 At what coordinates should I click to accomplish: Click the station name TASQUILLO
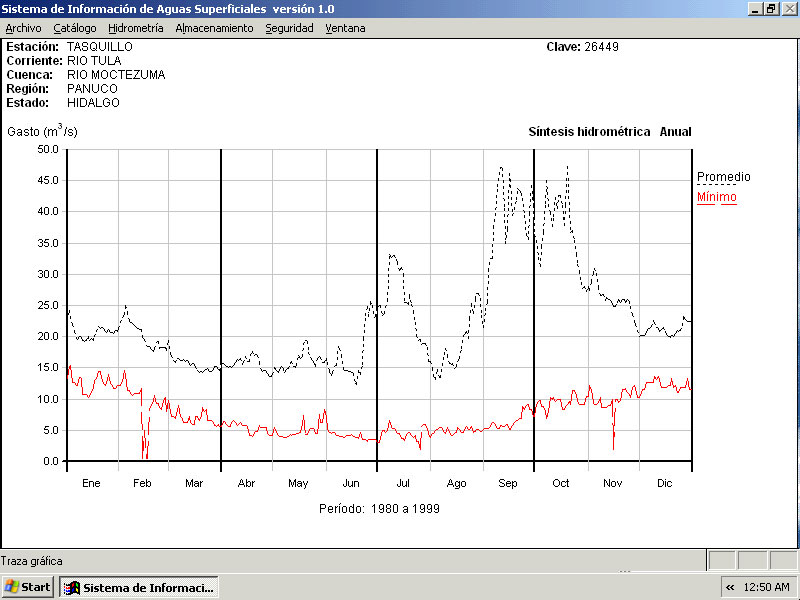pyautogui.click(x=99, y=47)
